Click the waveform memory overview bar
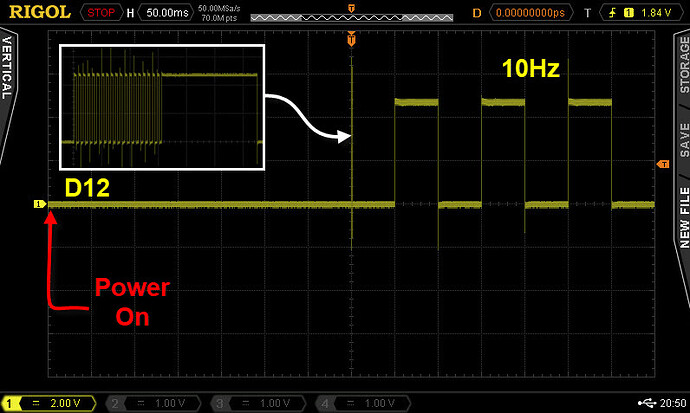This screenshot has height=413, width=690. pos(352,18)
